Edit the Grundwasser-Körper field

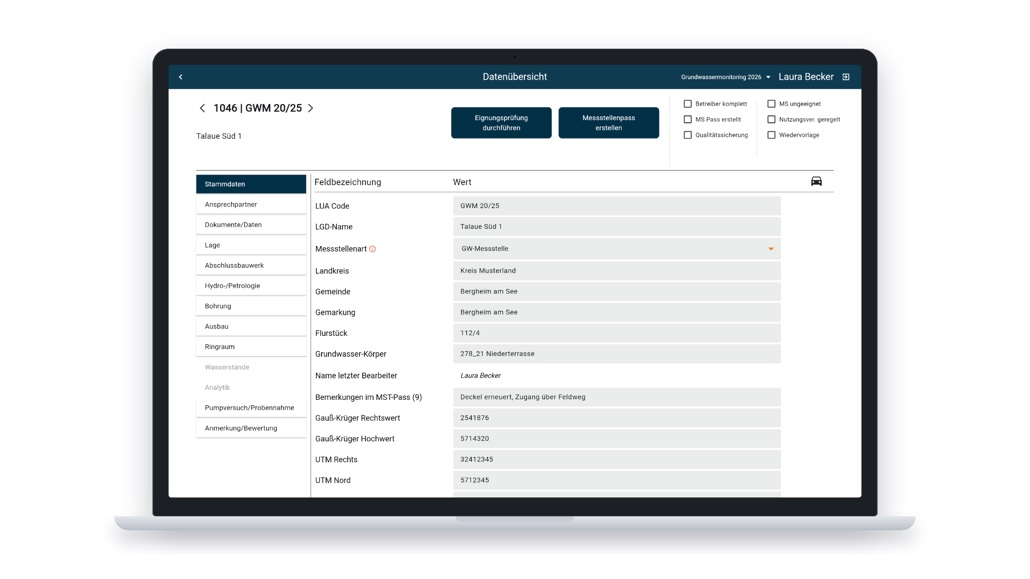coord(617,354)
